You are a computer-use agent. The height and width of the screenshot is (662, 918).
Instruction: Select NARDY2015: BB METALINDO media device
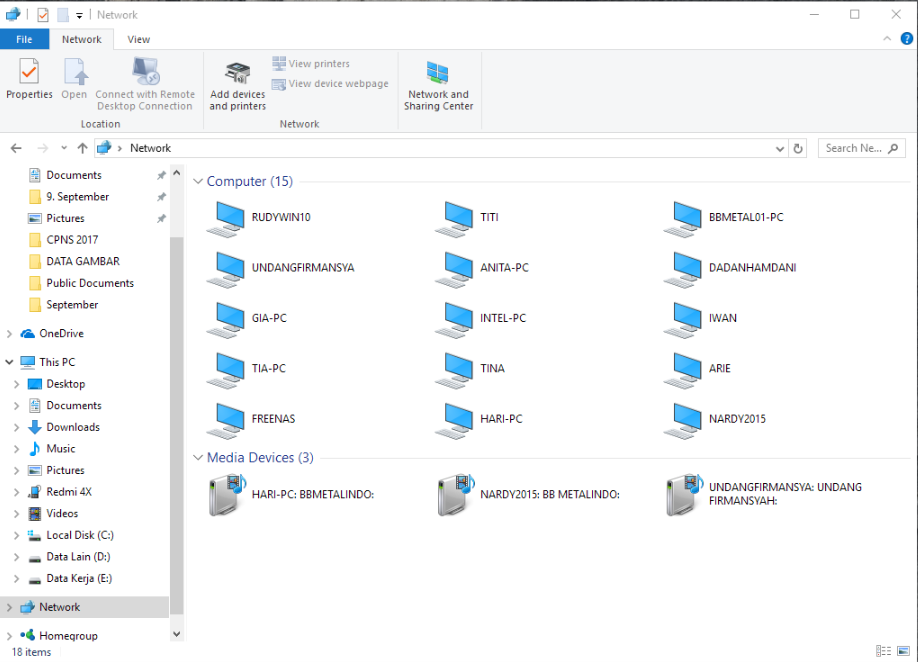click(x=527, y=495)
